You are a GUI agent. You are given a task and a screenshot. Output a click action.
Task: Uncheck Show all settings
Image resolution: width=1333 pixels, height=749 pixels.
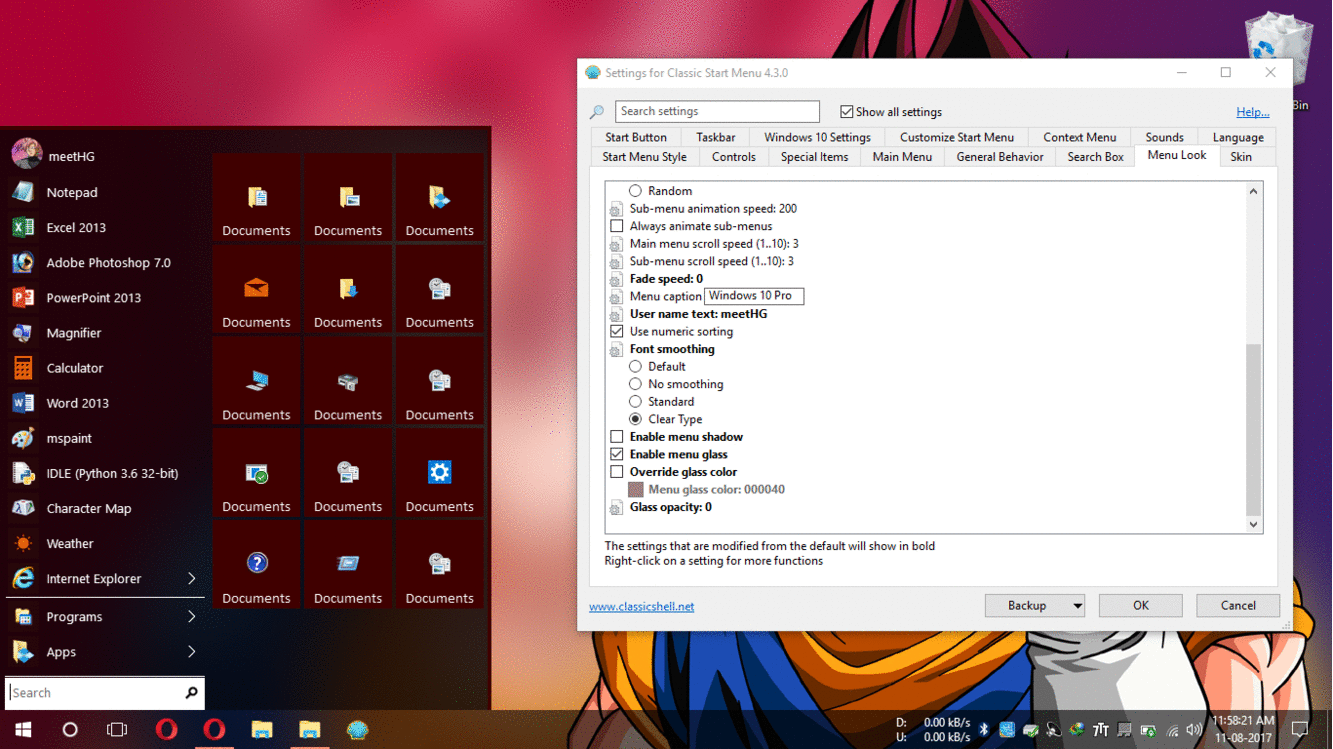(847, 112)
